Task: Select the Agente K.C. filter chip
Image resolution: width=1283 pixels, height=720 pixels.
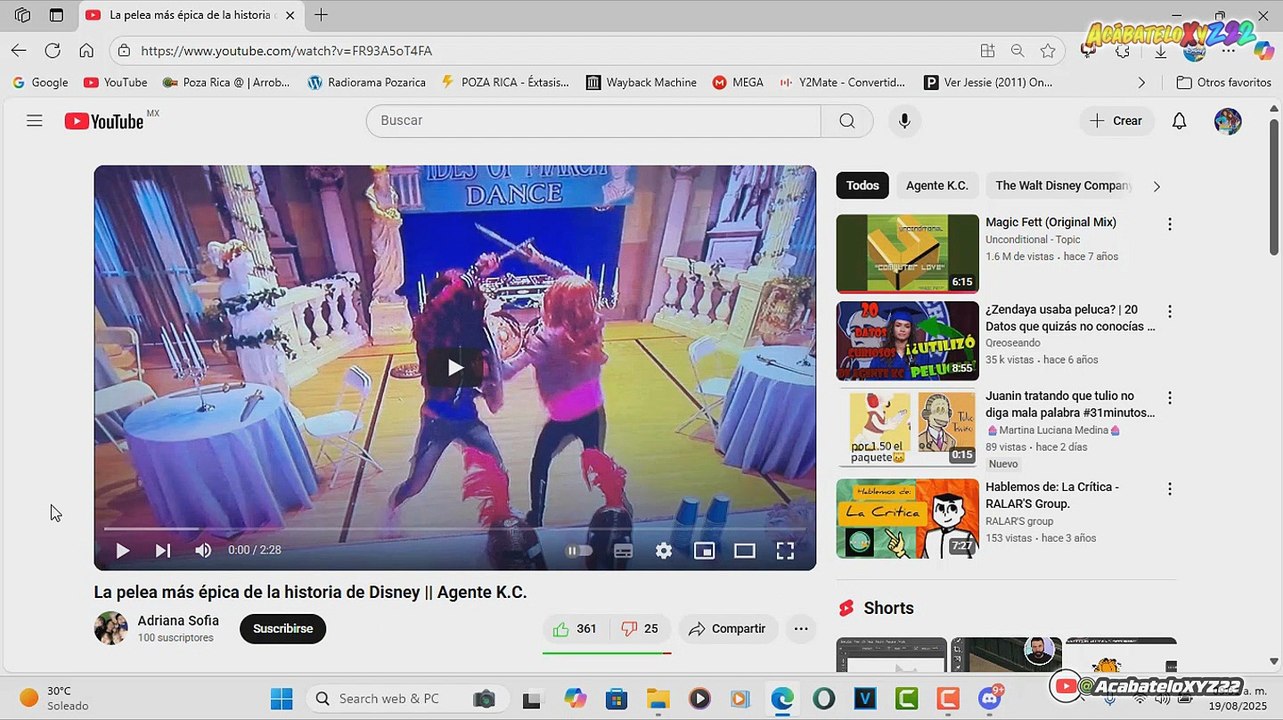Action: click(937, 186)
